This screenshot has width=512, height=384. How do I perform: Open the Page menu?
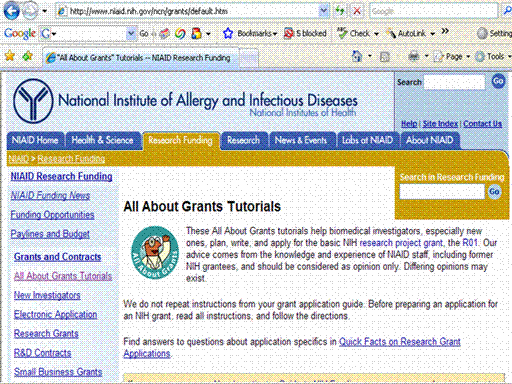click(452, 57)
